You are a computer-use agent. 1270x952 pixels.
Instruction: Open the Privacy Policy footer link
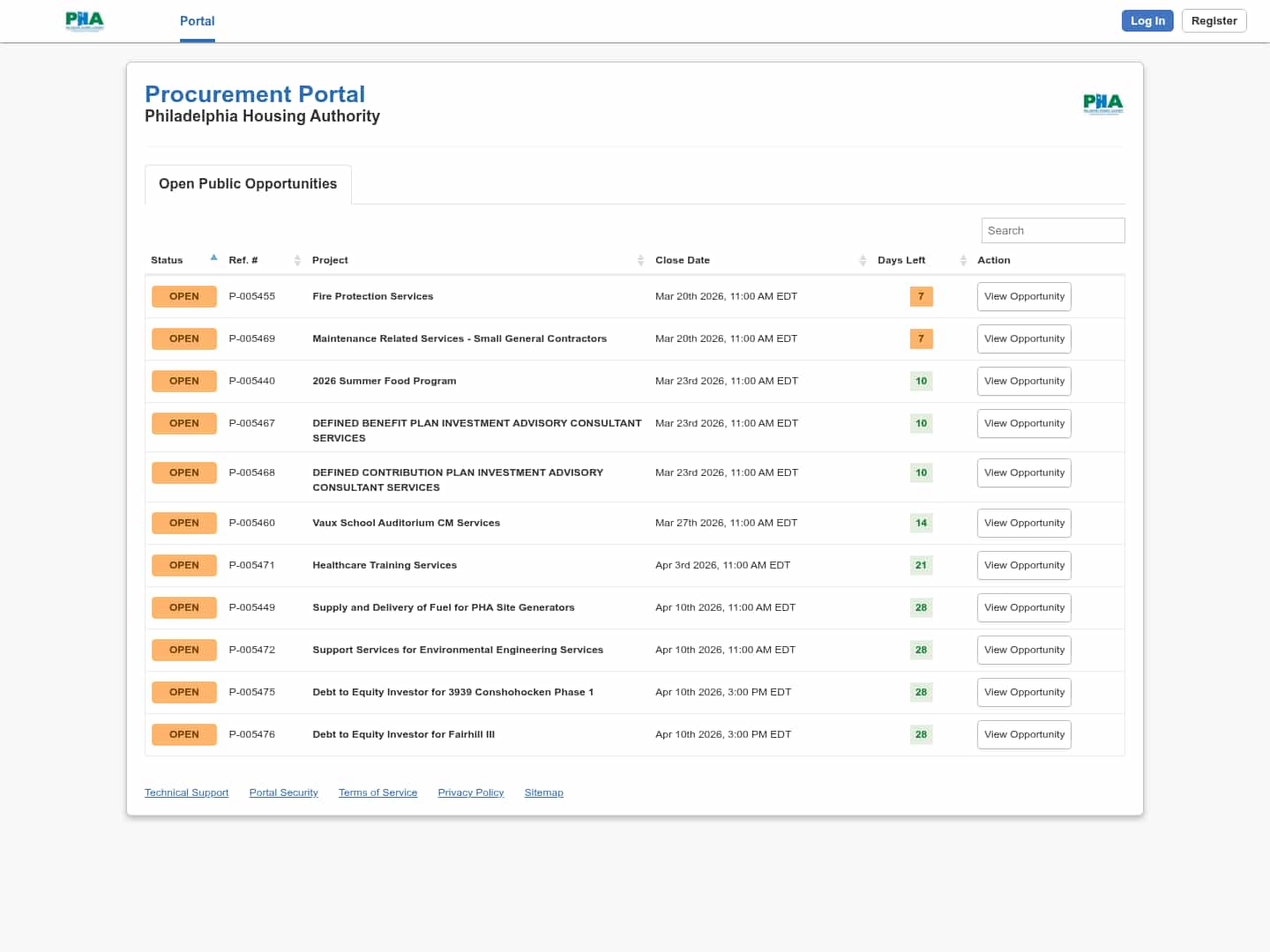[x=470, y=793]
